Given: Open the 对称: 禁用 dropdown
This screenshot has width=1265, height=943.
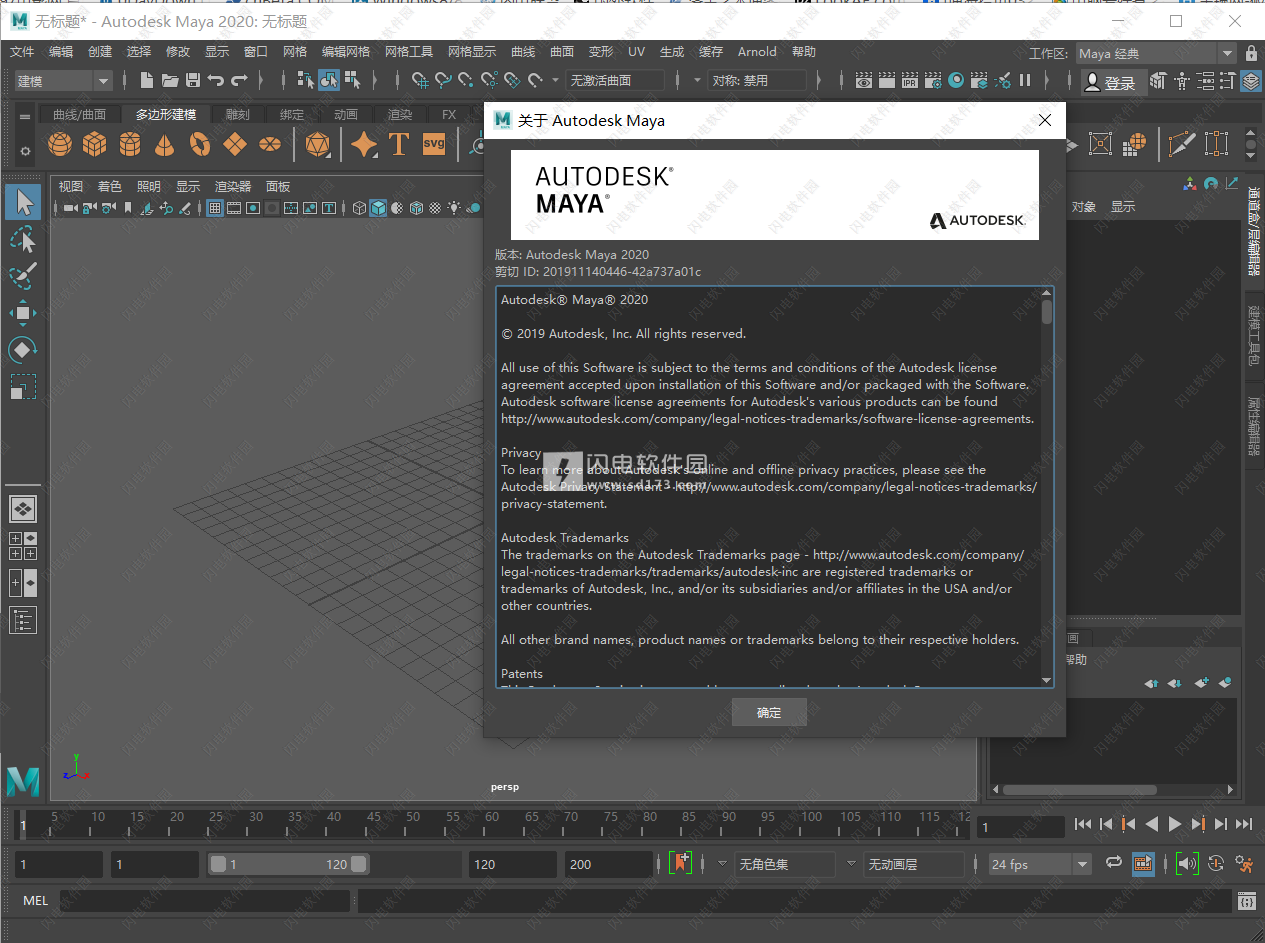Looking at the screenshot, I should coord(757,81).
